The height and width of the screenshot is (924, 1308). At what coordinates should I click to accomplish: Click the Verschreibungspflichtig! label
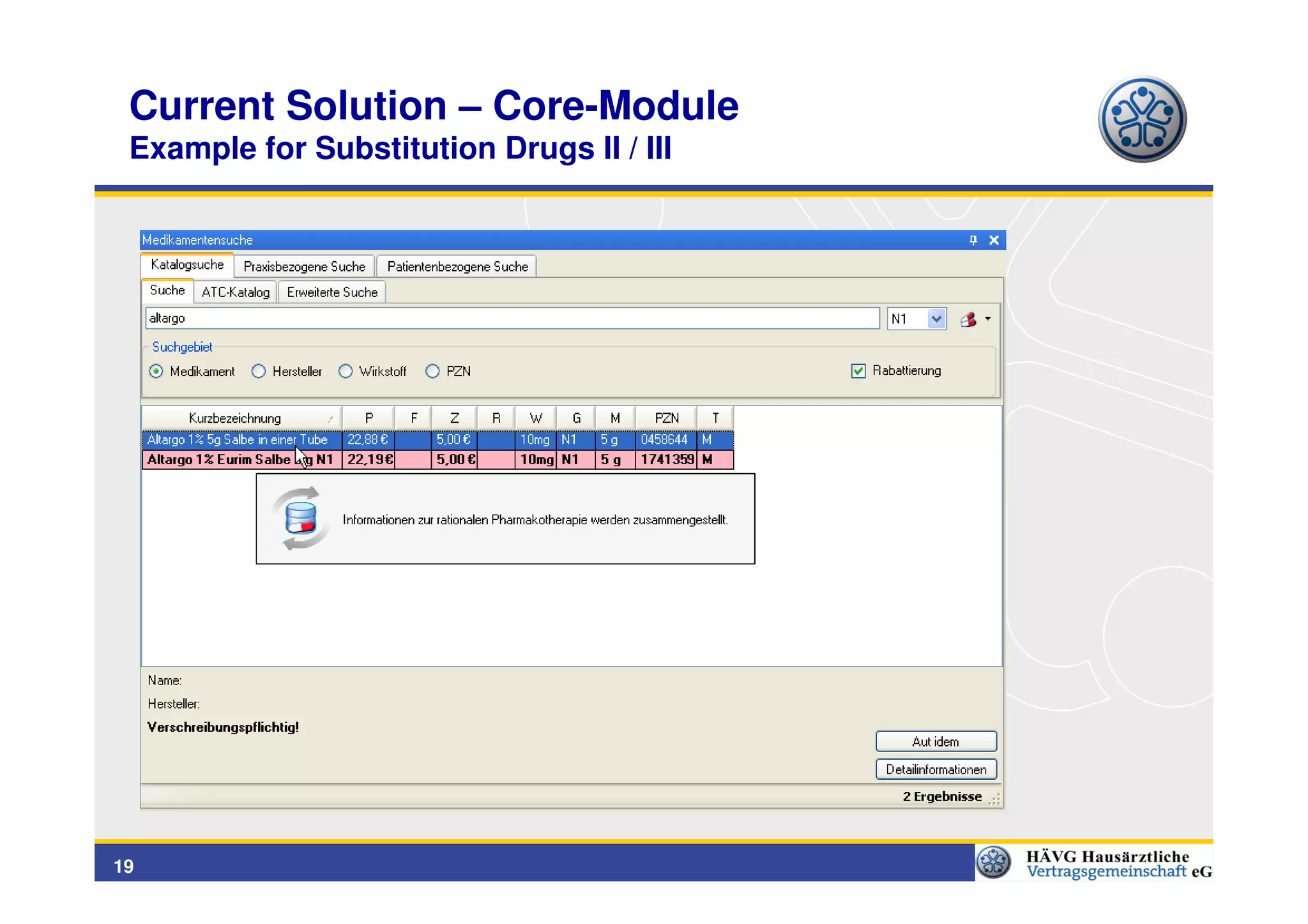point(223,727)
